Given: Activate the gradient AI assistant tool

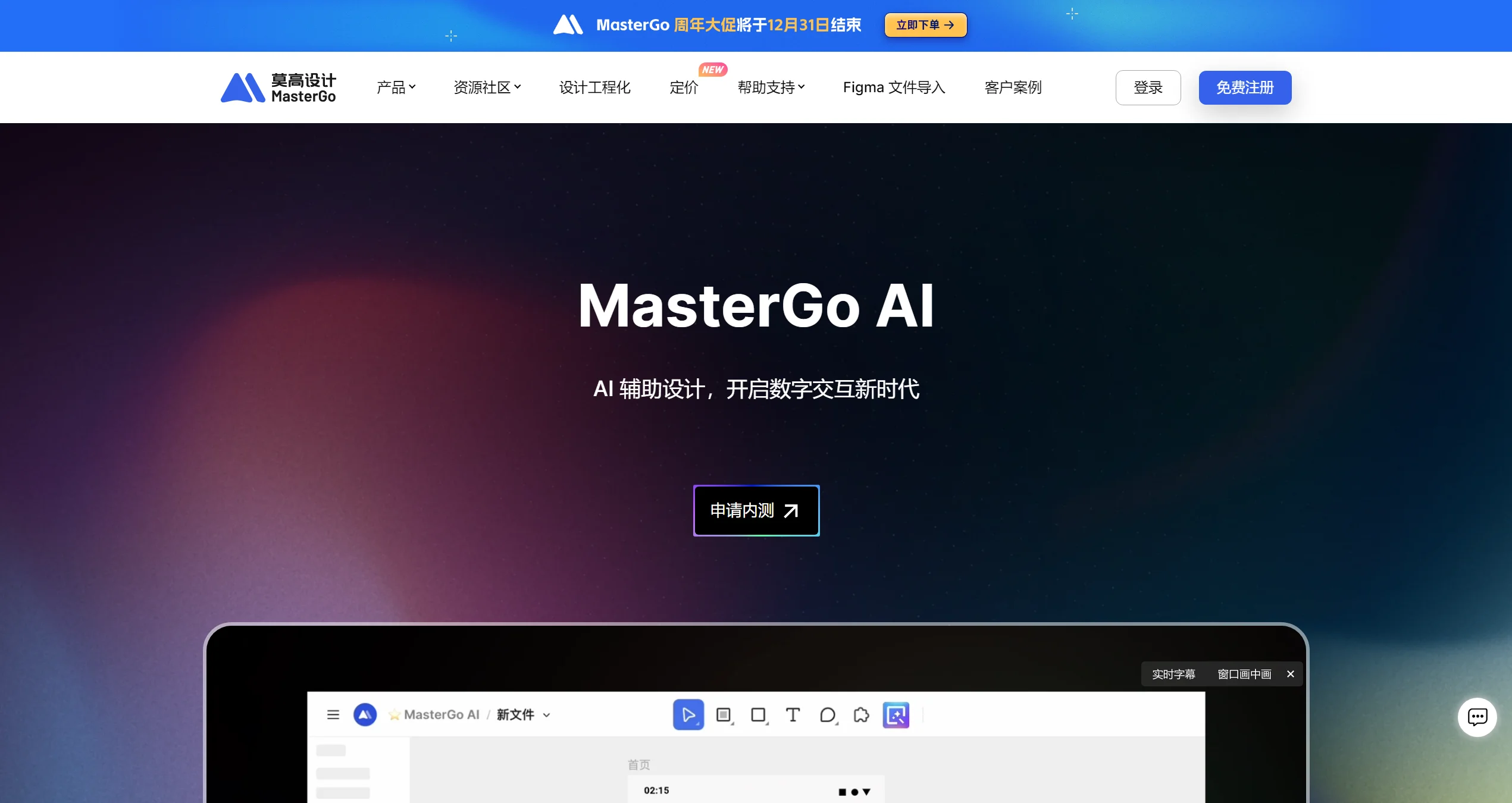Looking at the screenshot, I should 896,714.
